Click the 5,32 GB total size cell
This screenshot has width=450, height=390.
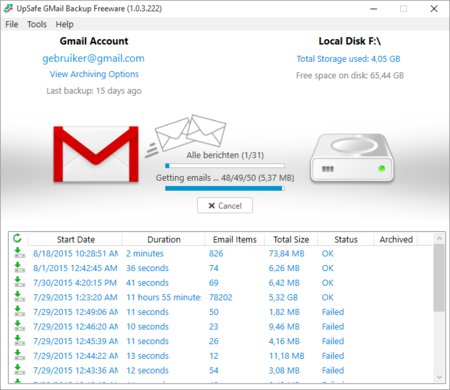coord(283,297)
